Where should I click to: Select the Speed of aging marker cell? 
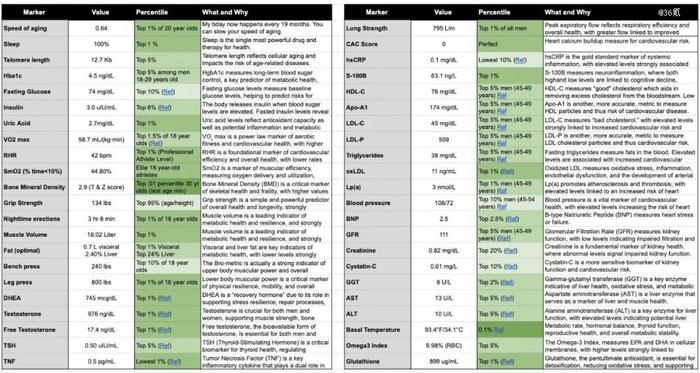point(35,28)
